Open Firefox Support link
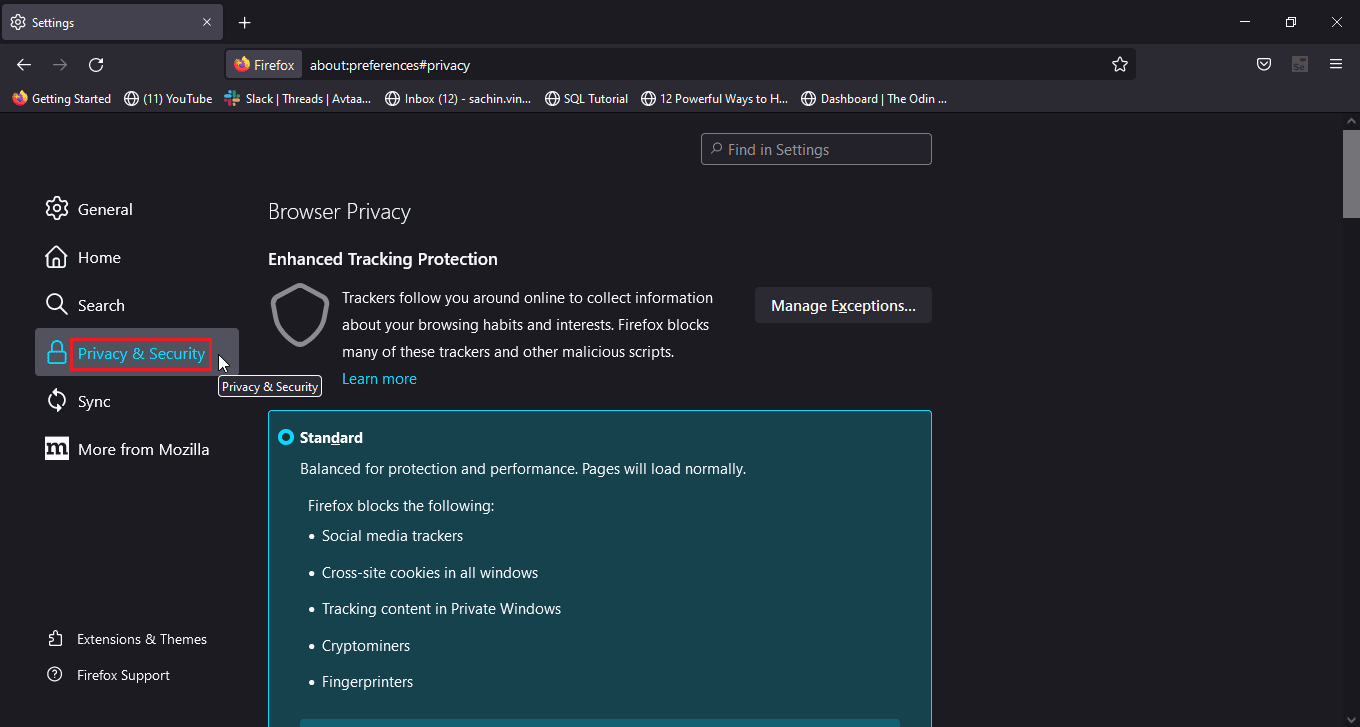Image resolution: width=1360 pixels, height=727 pixels. [123, 675]
